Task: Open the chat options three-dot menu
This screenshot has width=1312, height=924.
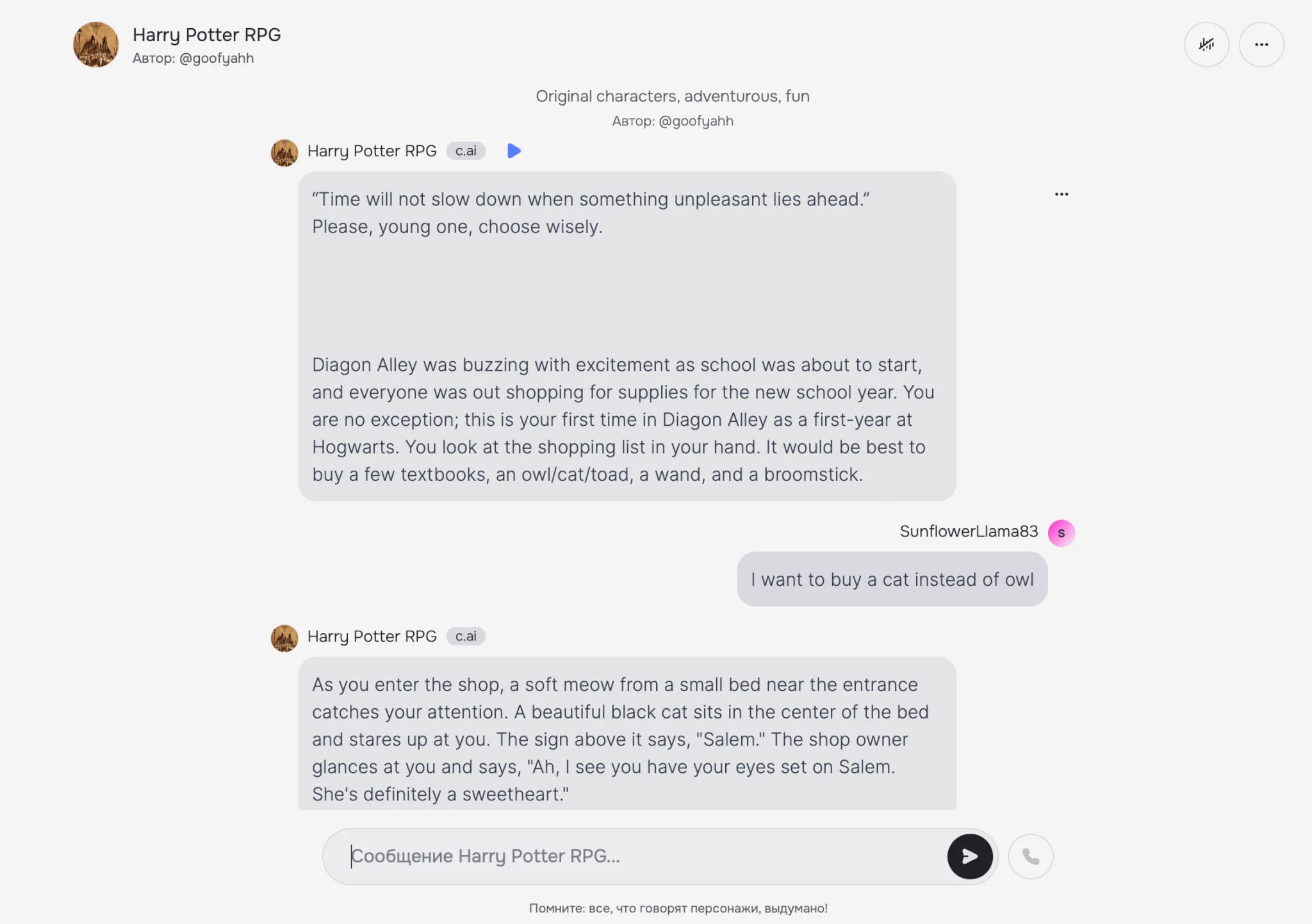Action: (1261, 45)
